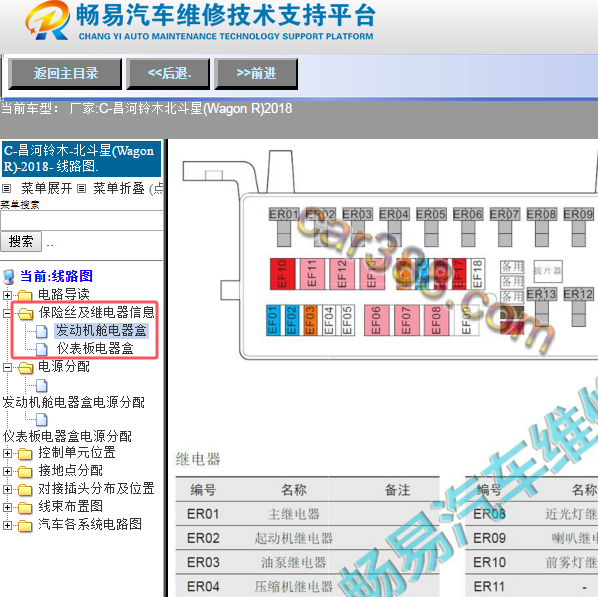Click the page icon beside 发动机舱电器盒

42,331
